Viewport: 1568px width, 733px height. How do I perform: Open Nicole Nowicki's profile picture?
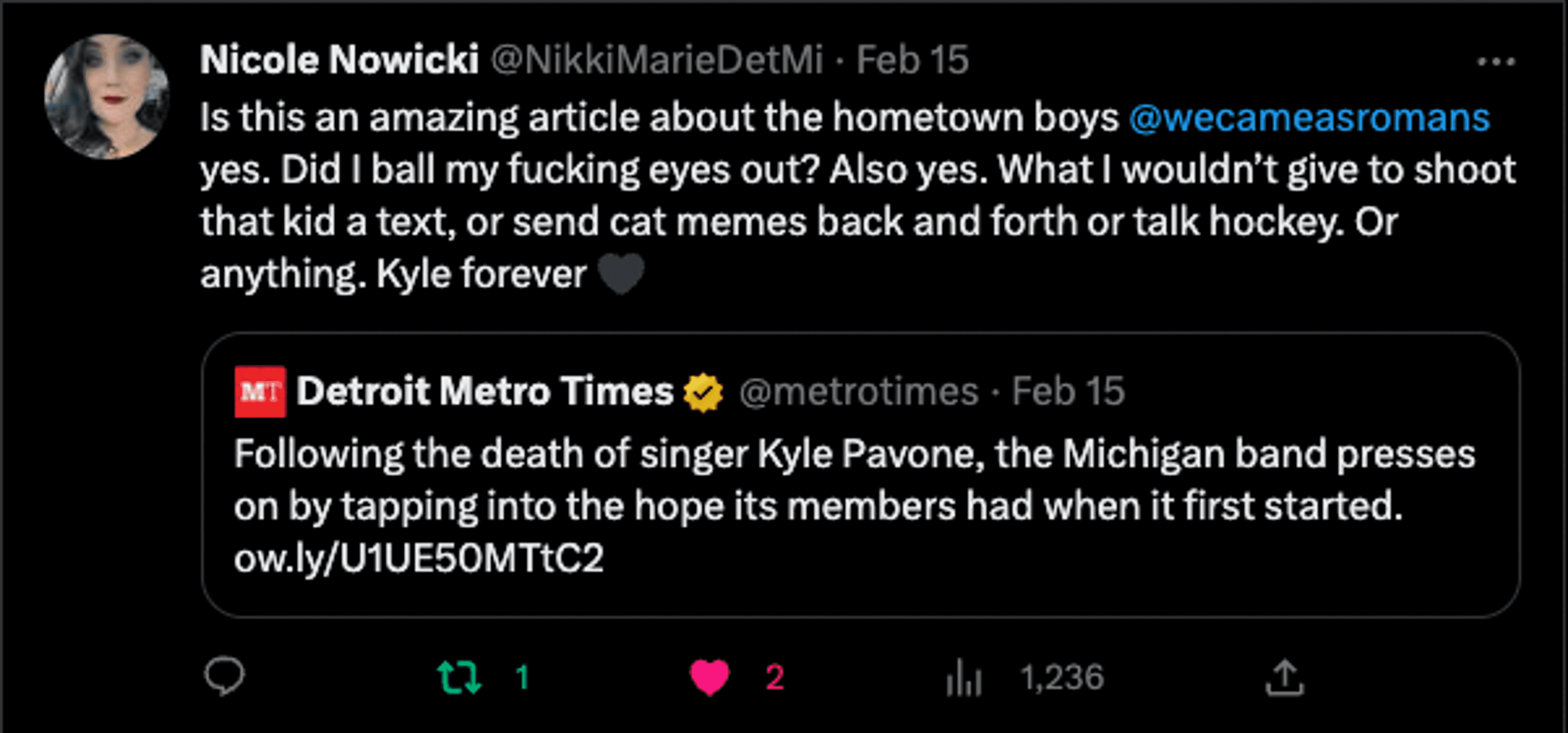tap(107, 97)
